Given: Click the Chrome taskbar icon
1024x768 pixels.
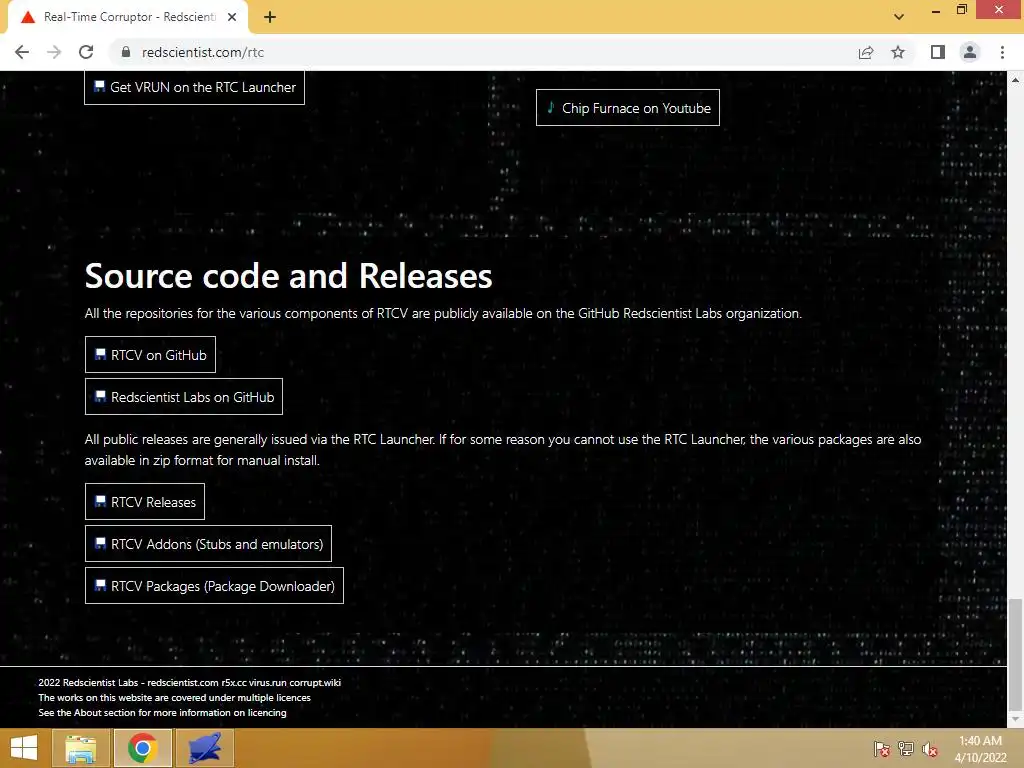Looking at the screenshot, I should click(x=142, y=748).
